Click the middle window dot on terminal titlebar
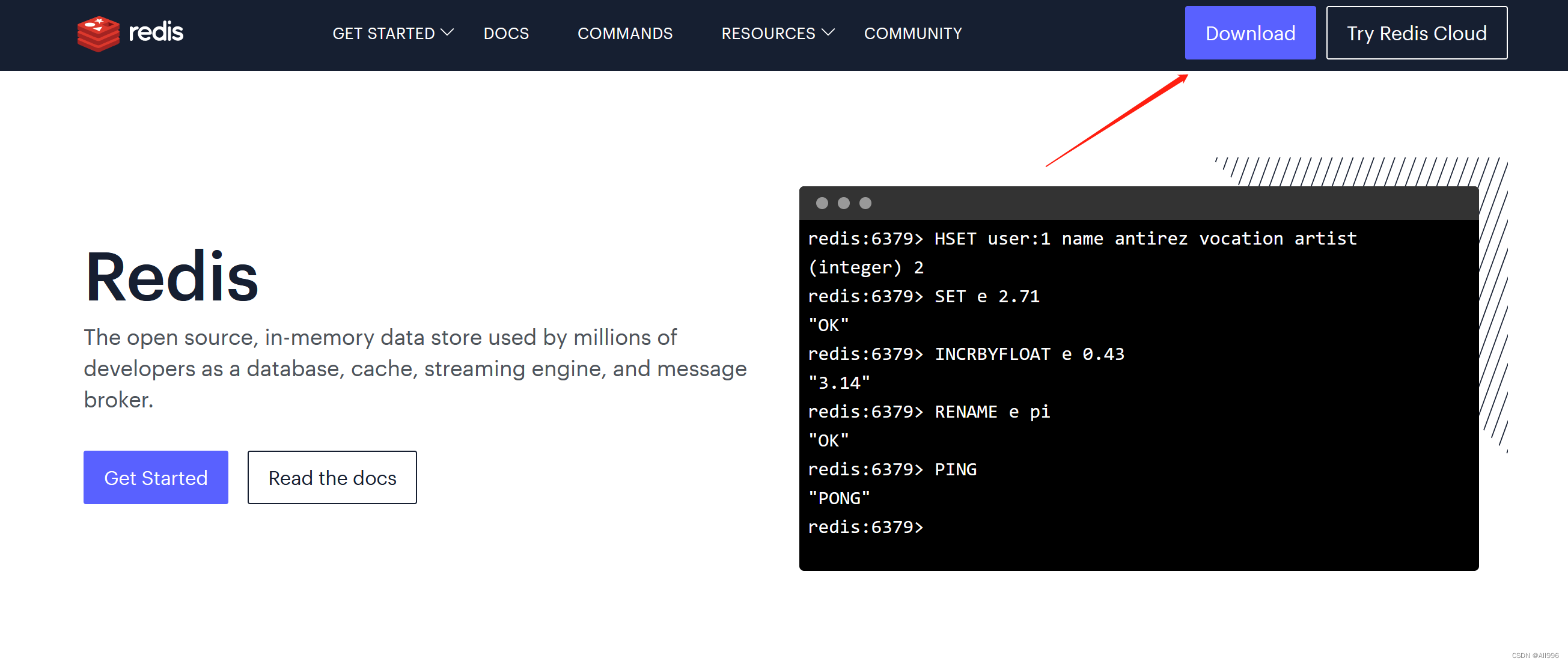The width and height of the screenshot is (1568, 664). click(x=844, y=203)
